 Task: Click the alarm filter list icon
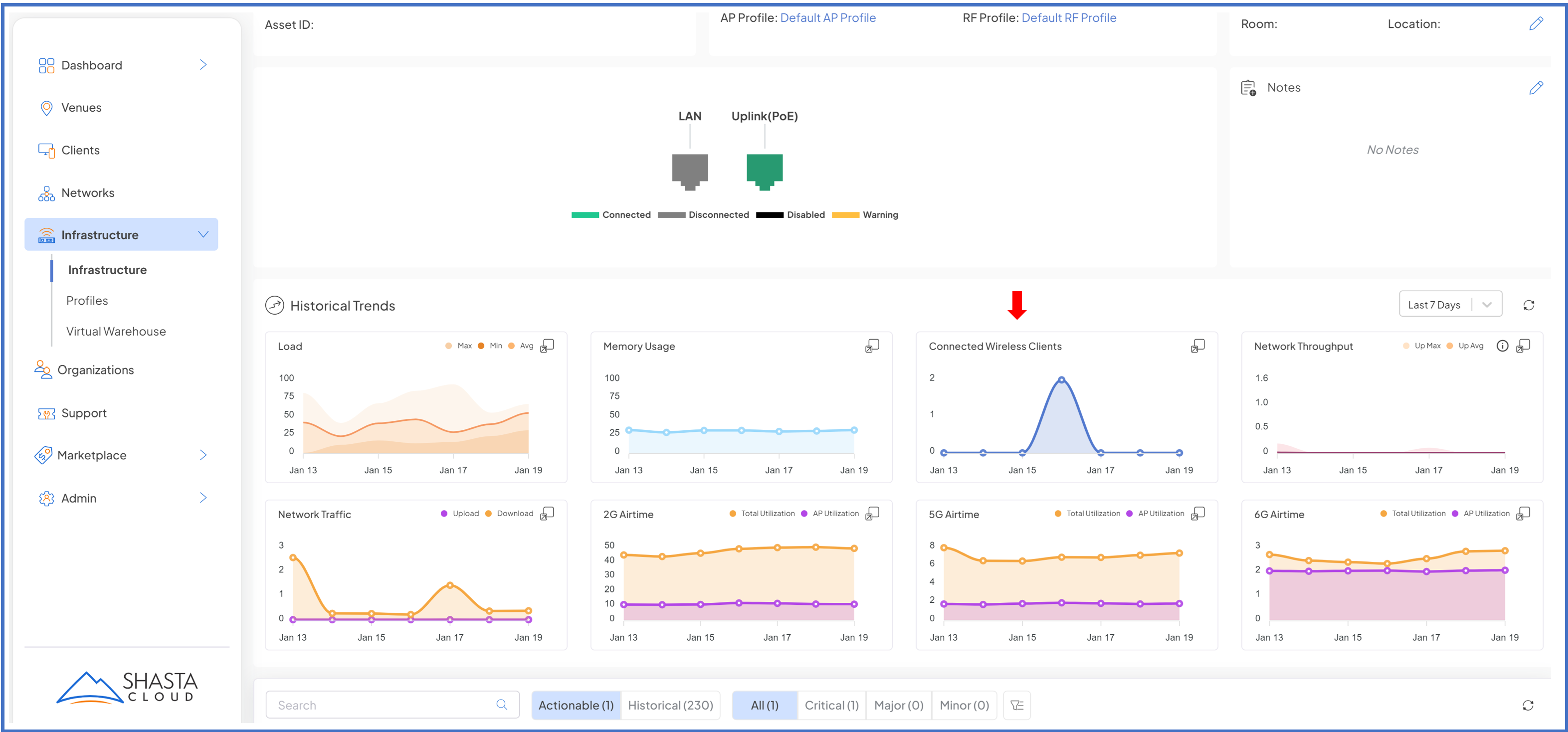click(1016, 705)
